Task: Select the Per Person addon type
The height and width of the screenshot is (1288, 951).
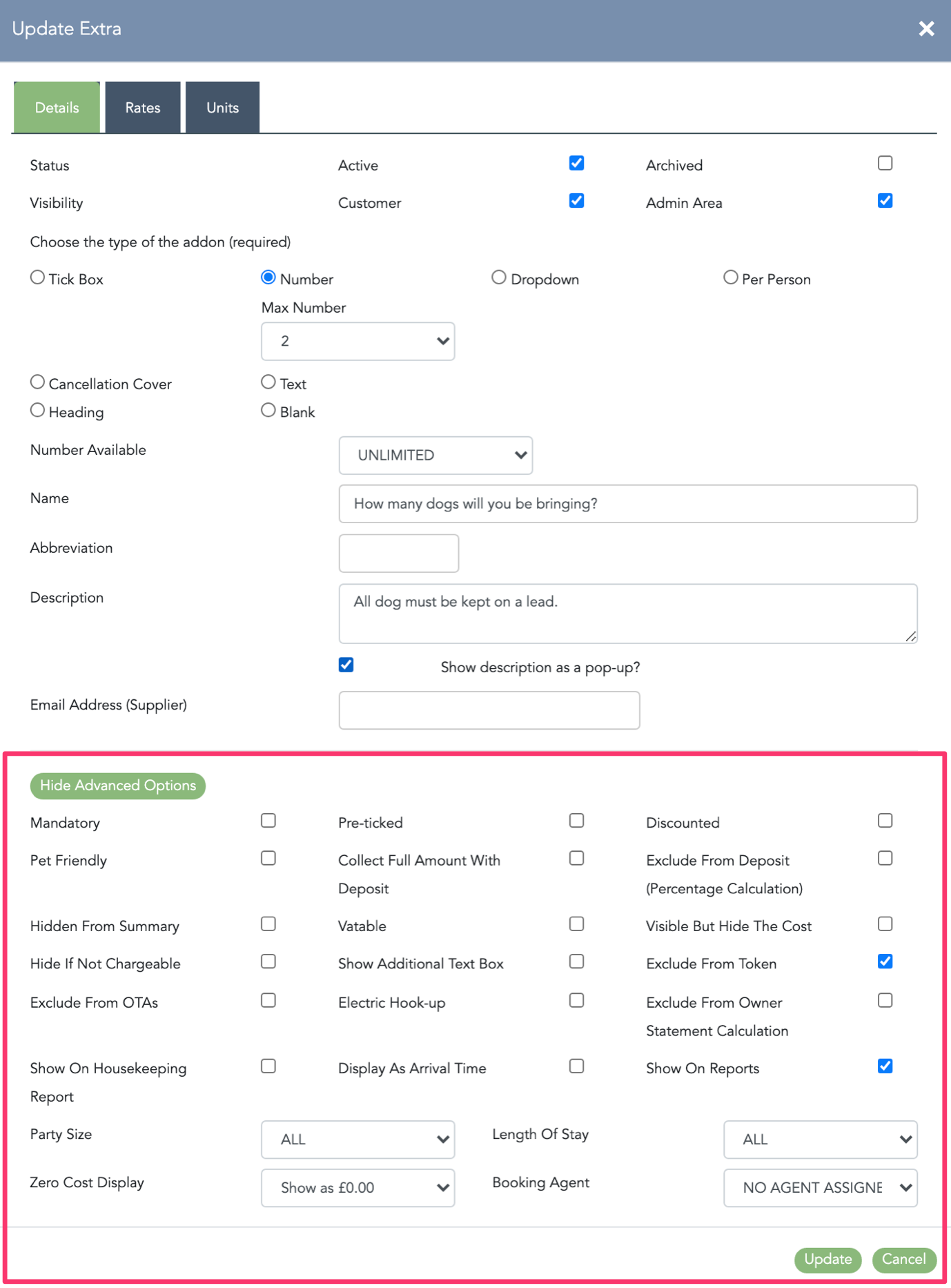Action: [730, 277]
